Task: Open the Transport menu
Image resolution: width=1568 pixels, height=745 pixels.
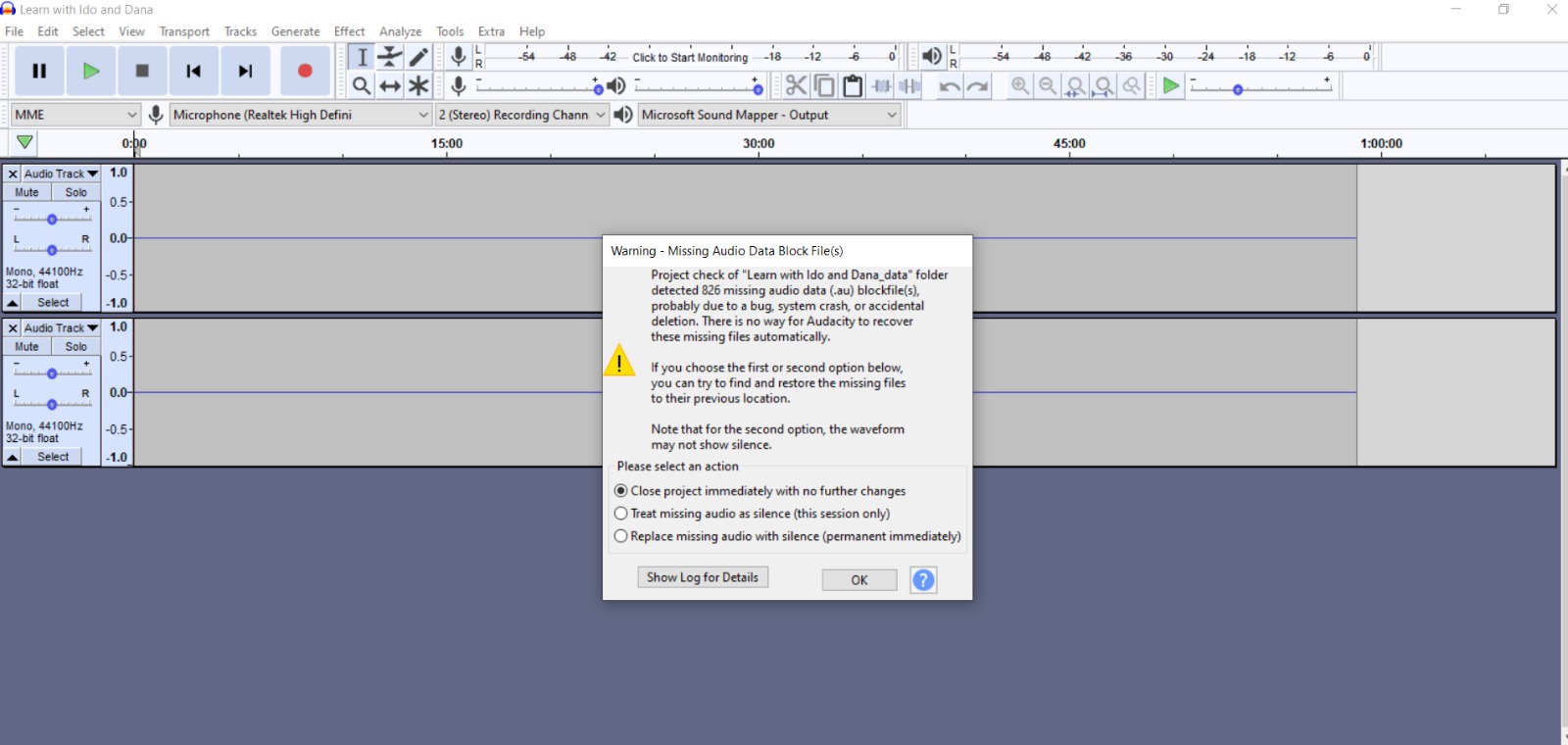Action: click(184, 31)
